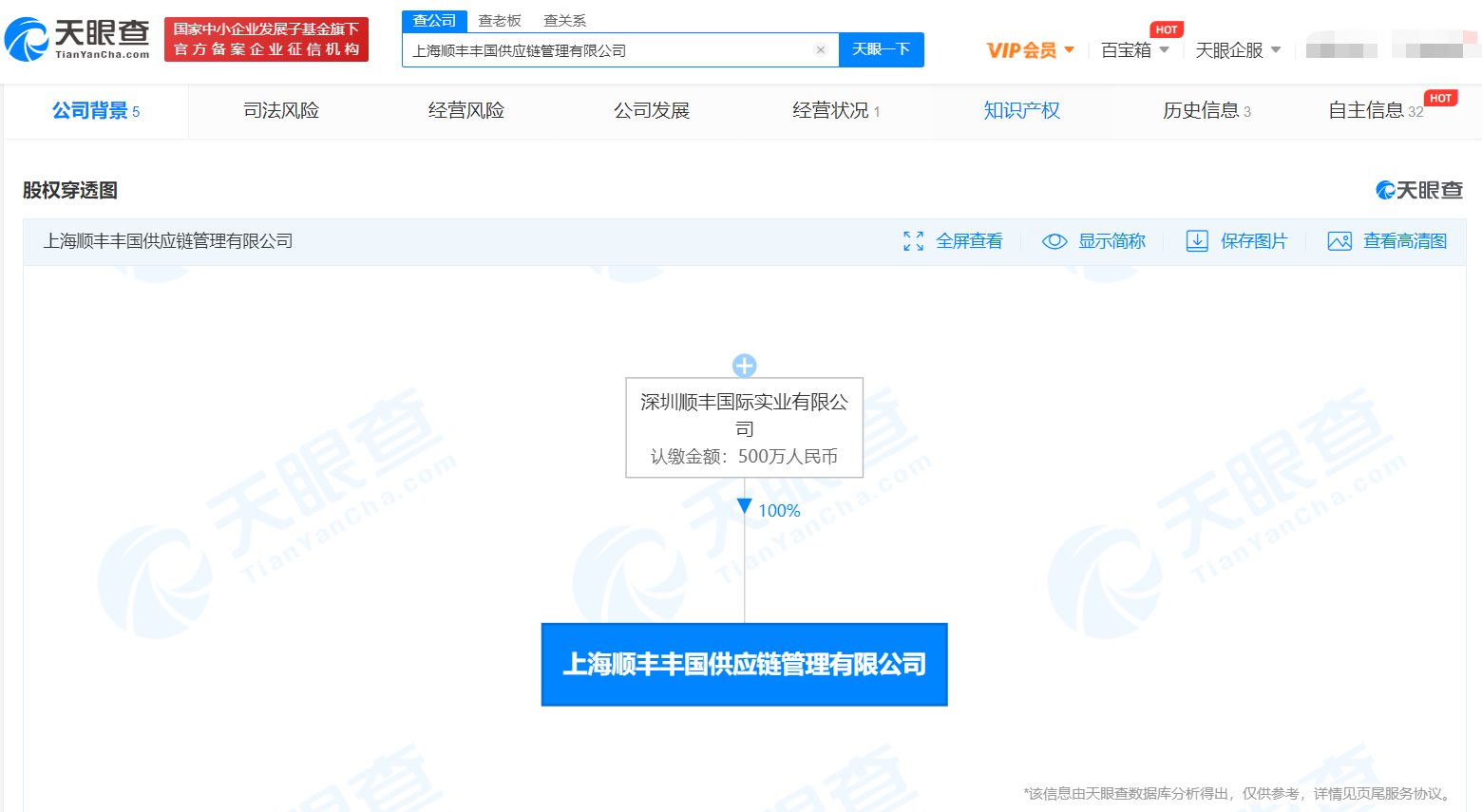The image size is (1482, 812).
Task: Click the fullscreen view icon
Action: click(x=913, y=241)
